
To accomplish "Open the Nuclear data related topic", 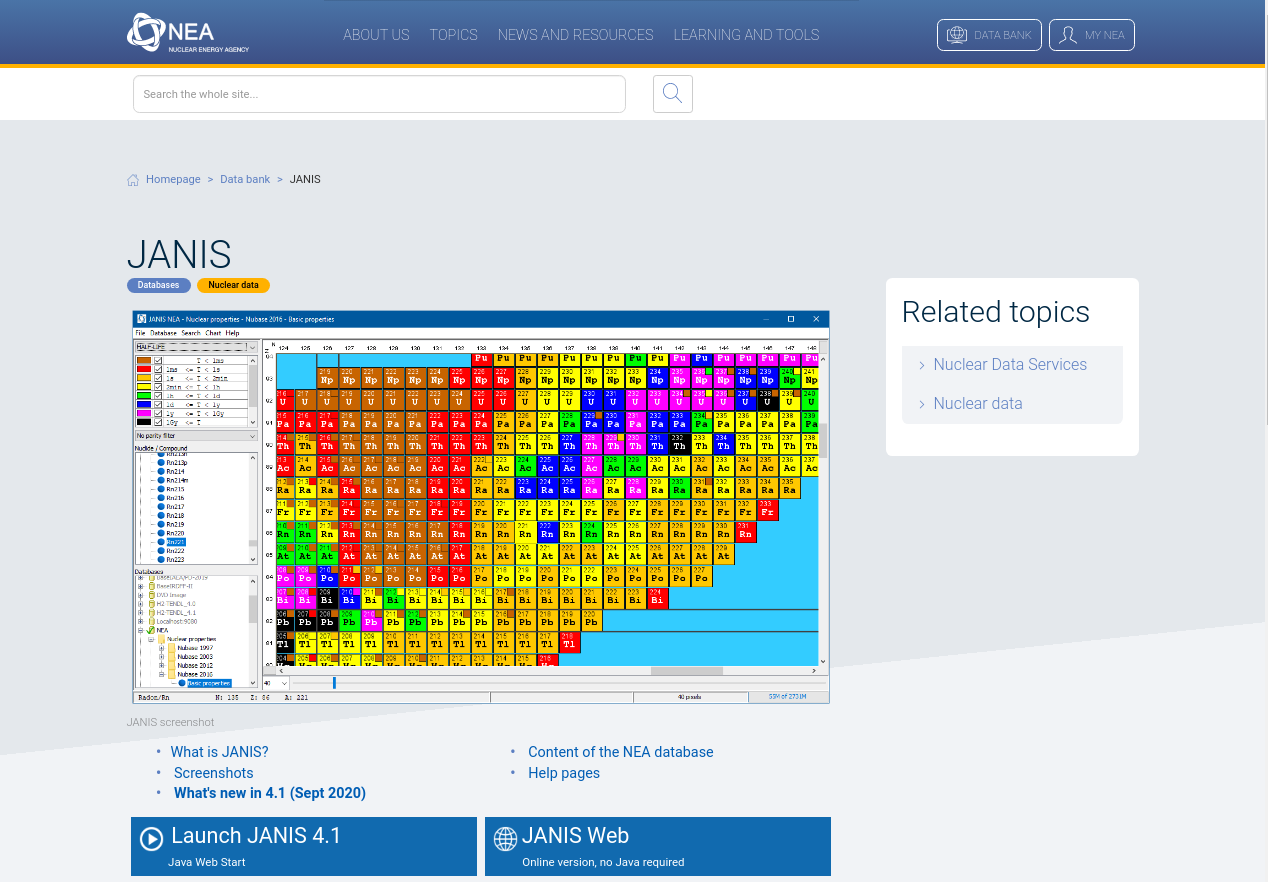I will 978,404.
